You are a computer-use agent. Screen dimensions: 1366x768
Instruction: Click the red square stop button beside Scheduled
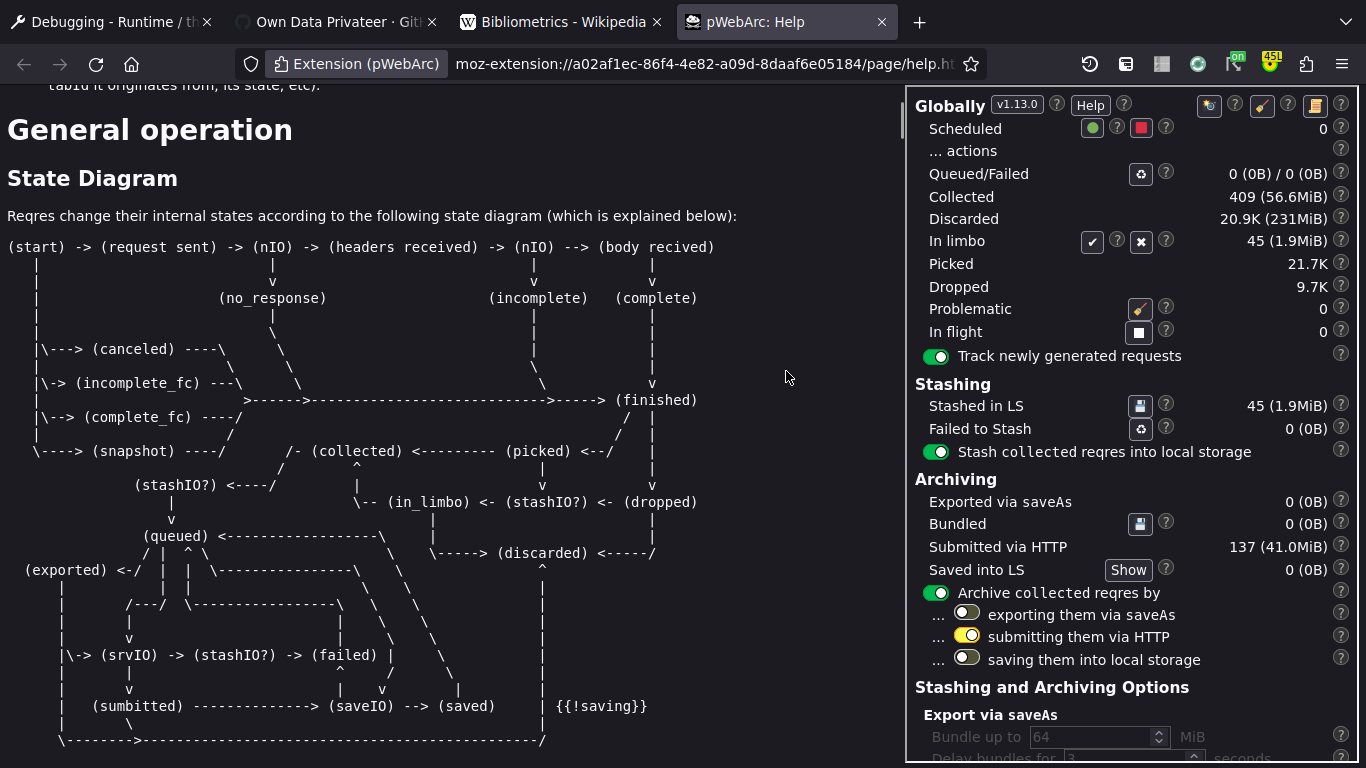point(1141,128)
